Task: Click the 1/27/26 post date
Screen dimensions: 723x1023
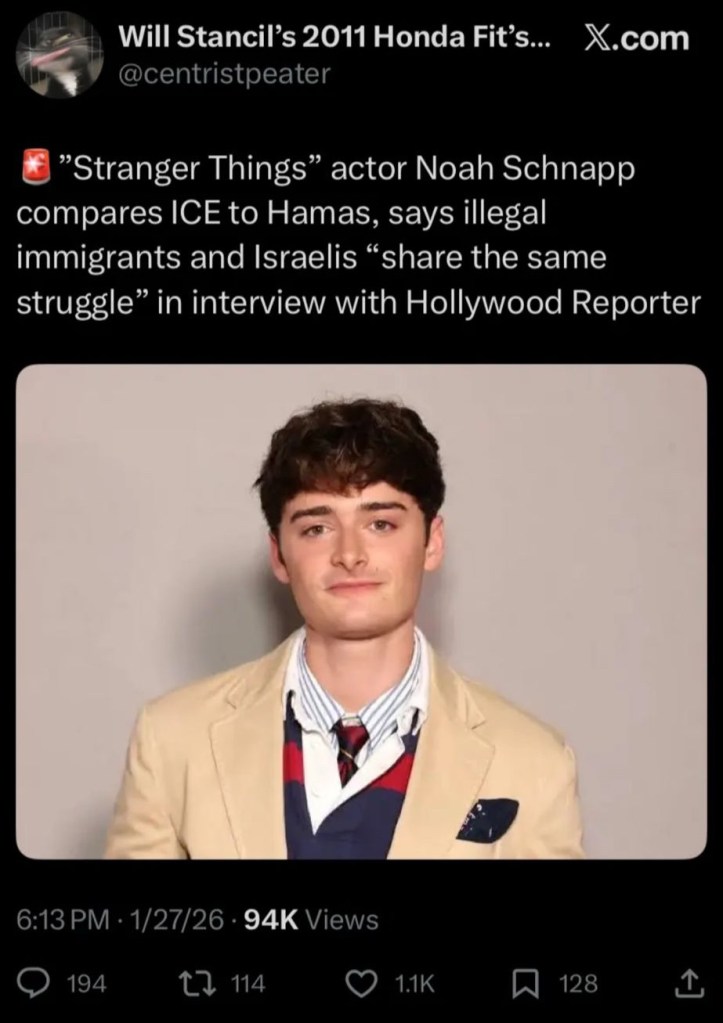Action: click(178, 920)
